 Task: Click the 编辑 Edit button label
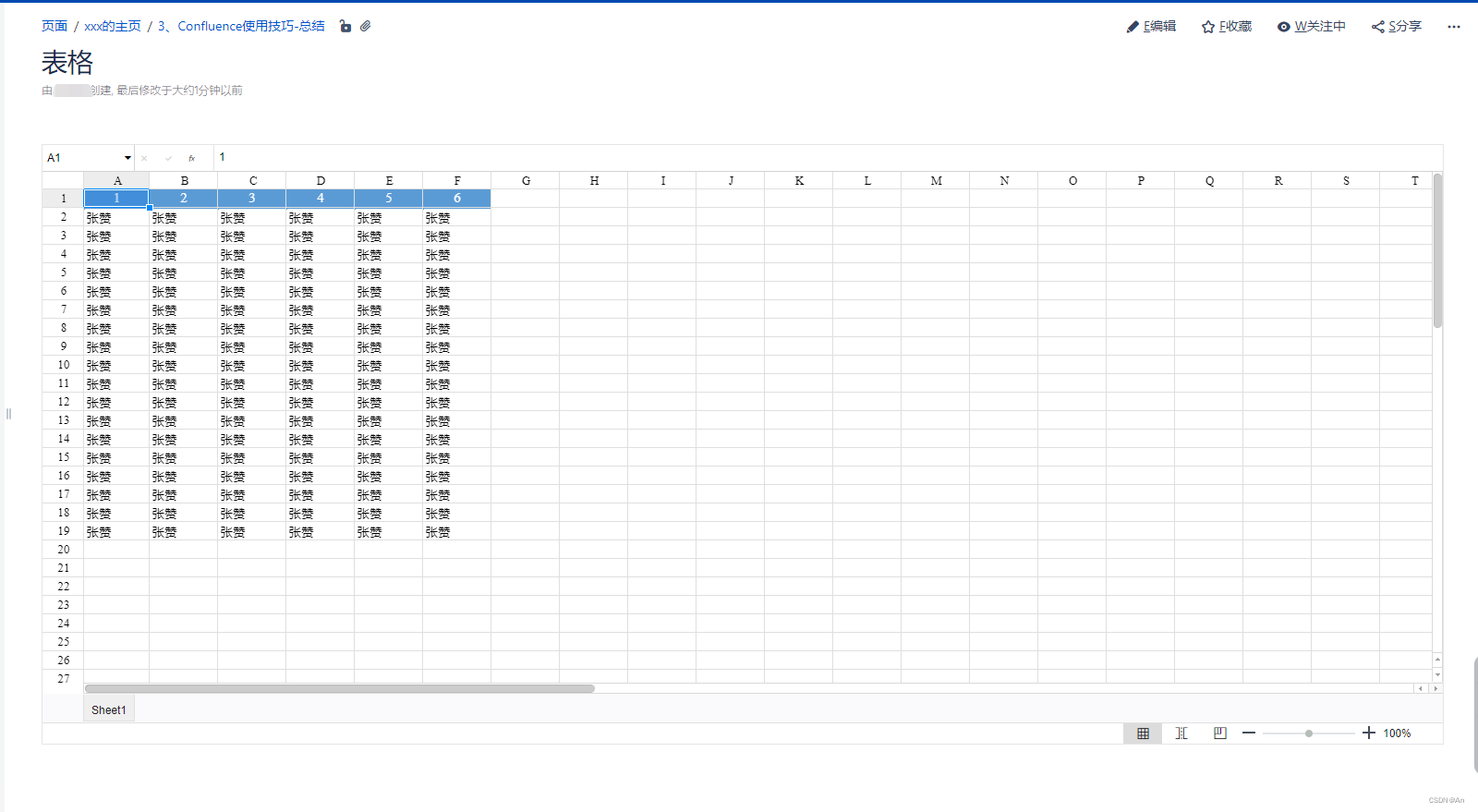tap(1160, 27)
